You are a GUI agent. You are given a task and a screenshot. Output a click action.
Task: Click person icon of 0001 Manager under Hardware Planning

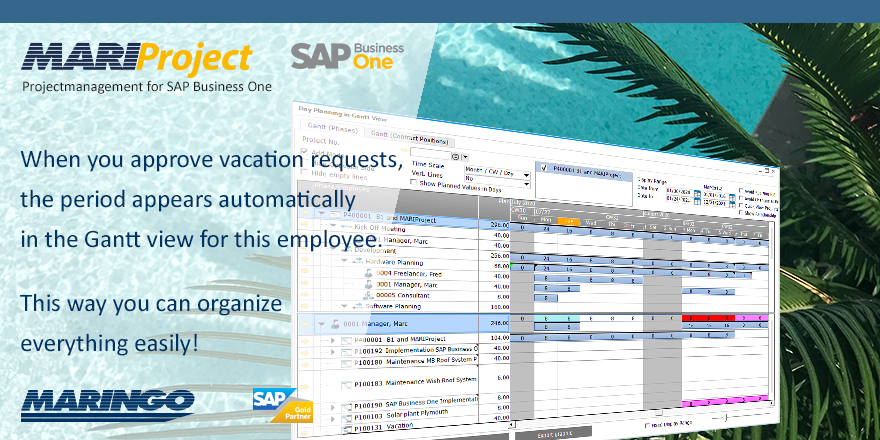coord(369,284)
